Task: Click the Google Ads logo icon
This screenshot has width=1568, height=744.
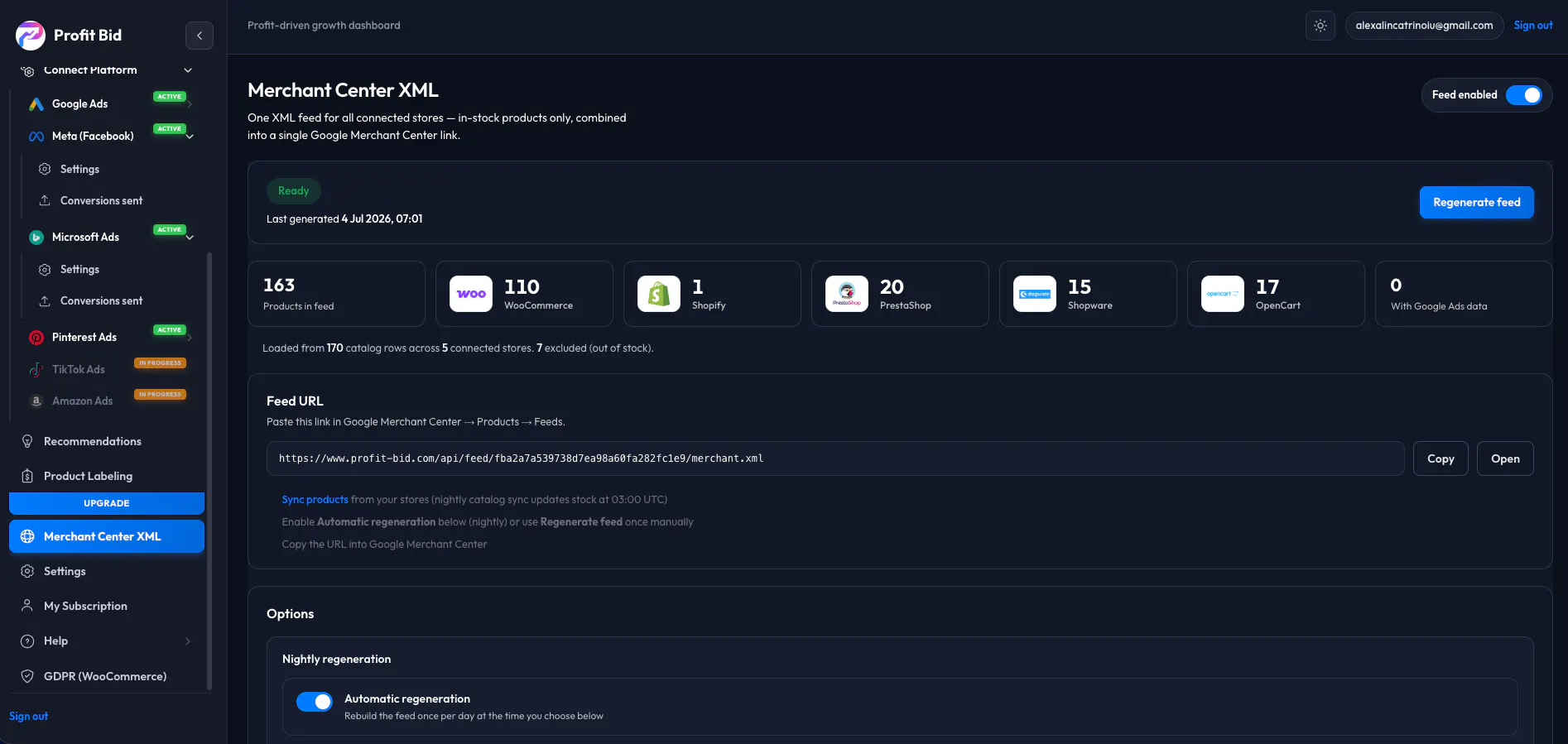Action: point(36,104)
